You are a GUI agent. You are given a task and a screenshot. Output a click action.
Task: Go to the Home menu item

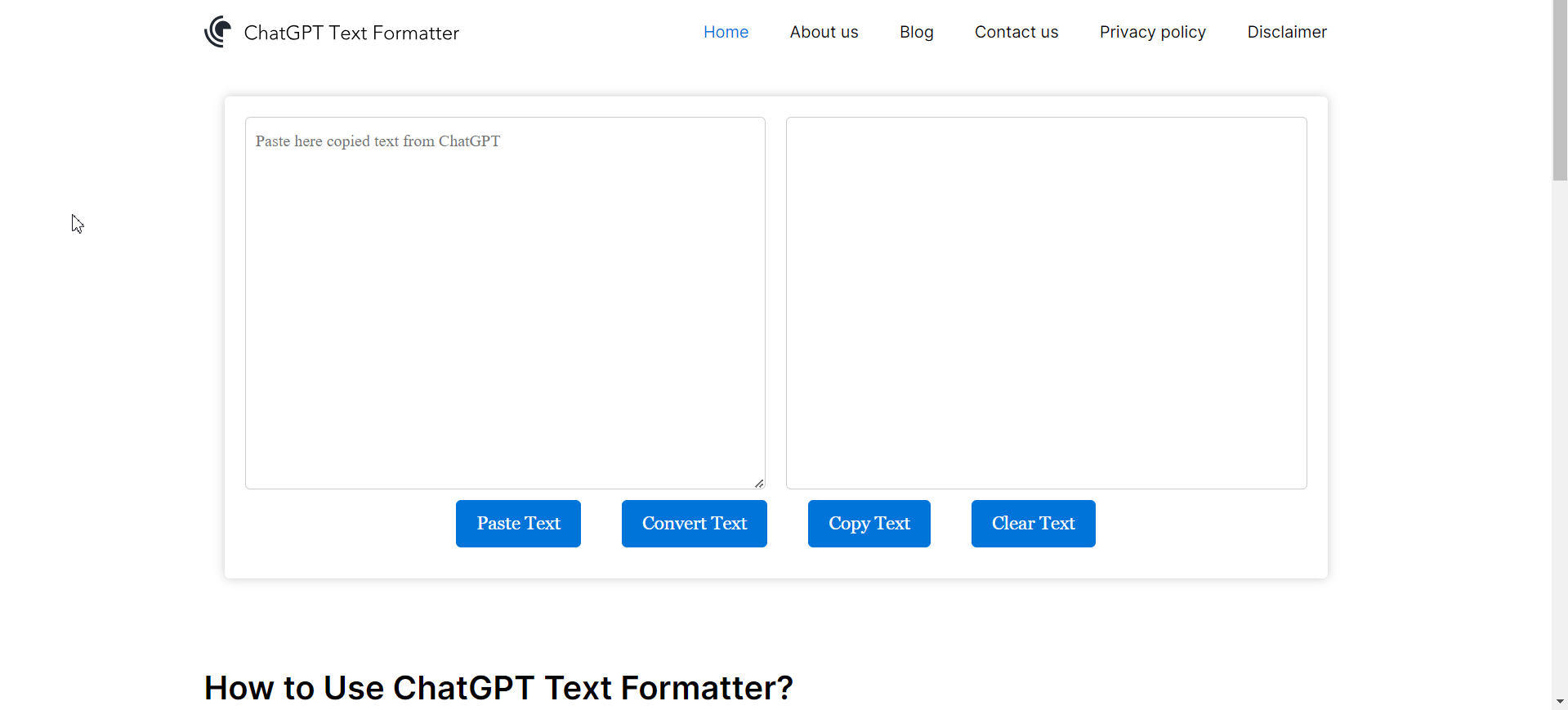pyautogui.click(x=726, y=32)
